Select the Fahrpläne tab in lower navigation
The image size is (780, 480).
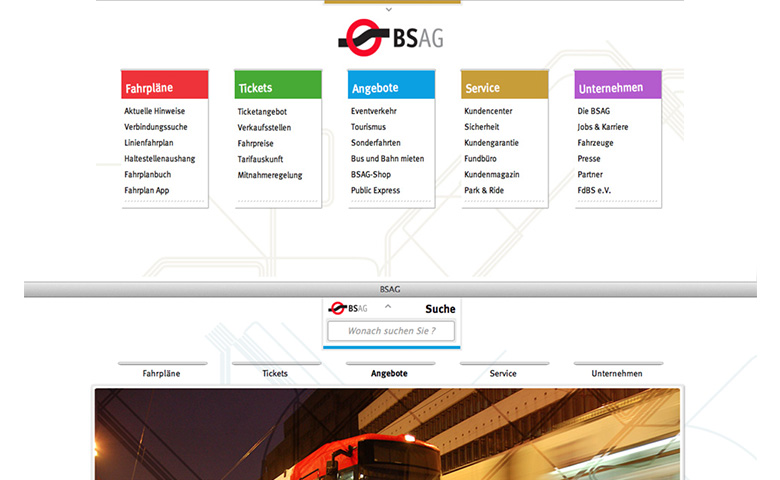162,373
